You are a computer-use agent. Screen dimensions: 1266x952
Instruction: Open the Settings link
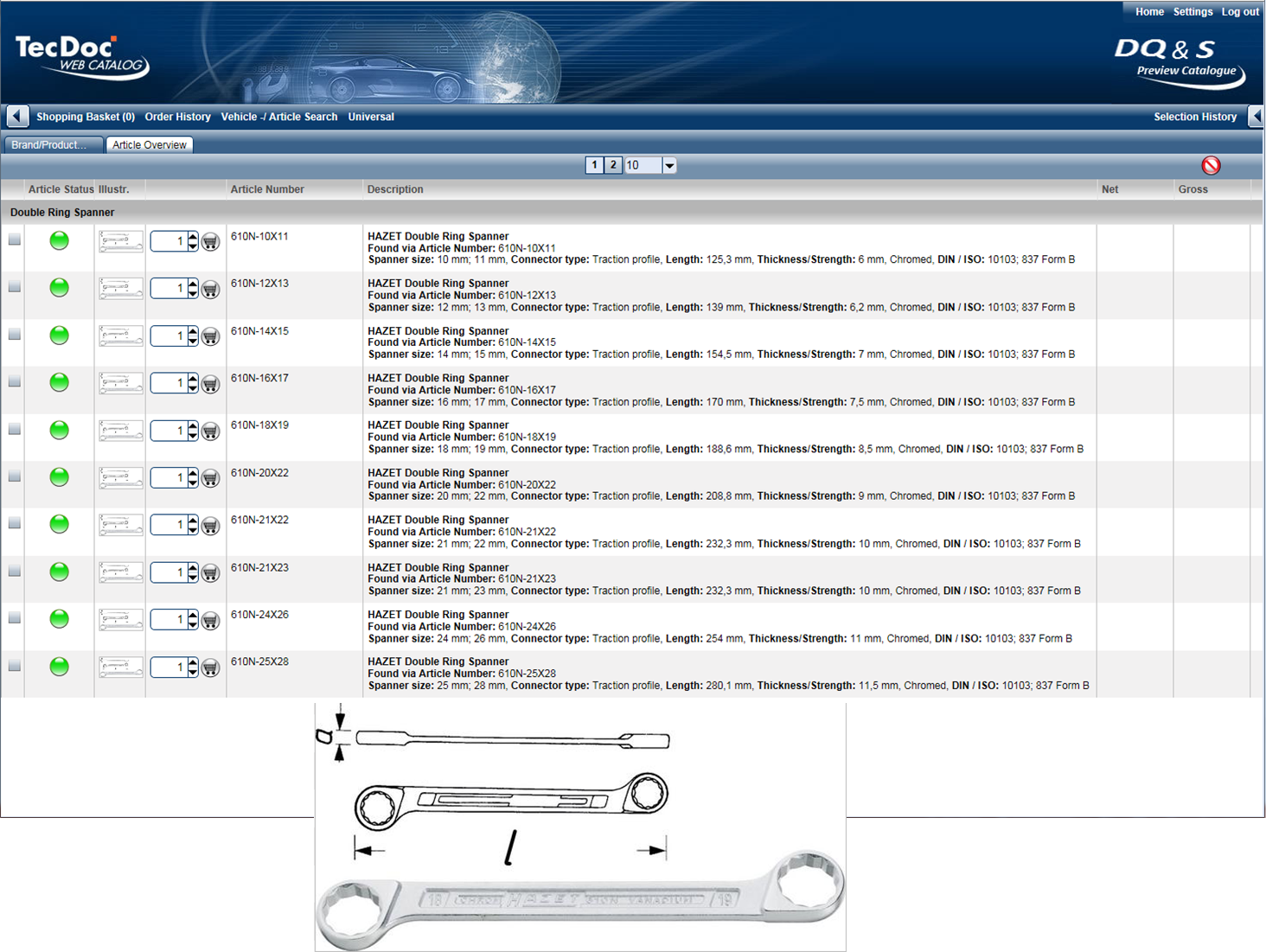pos(1192,11)
